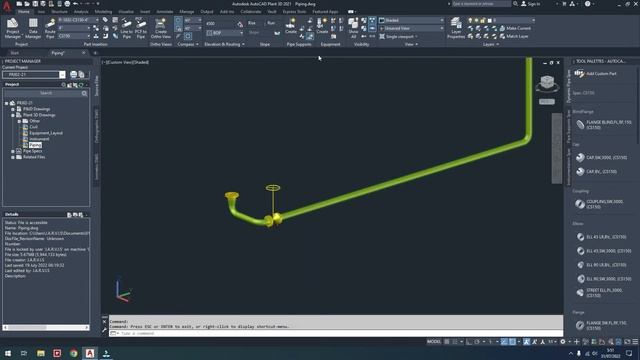640x360 pixels.
Task: Select the Piping drawing in project tree
Action: [35, 145]
